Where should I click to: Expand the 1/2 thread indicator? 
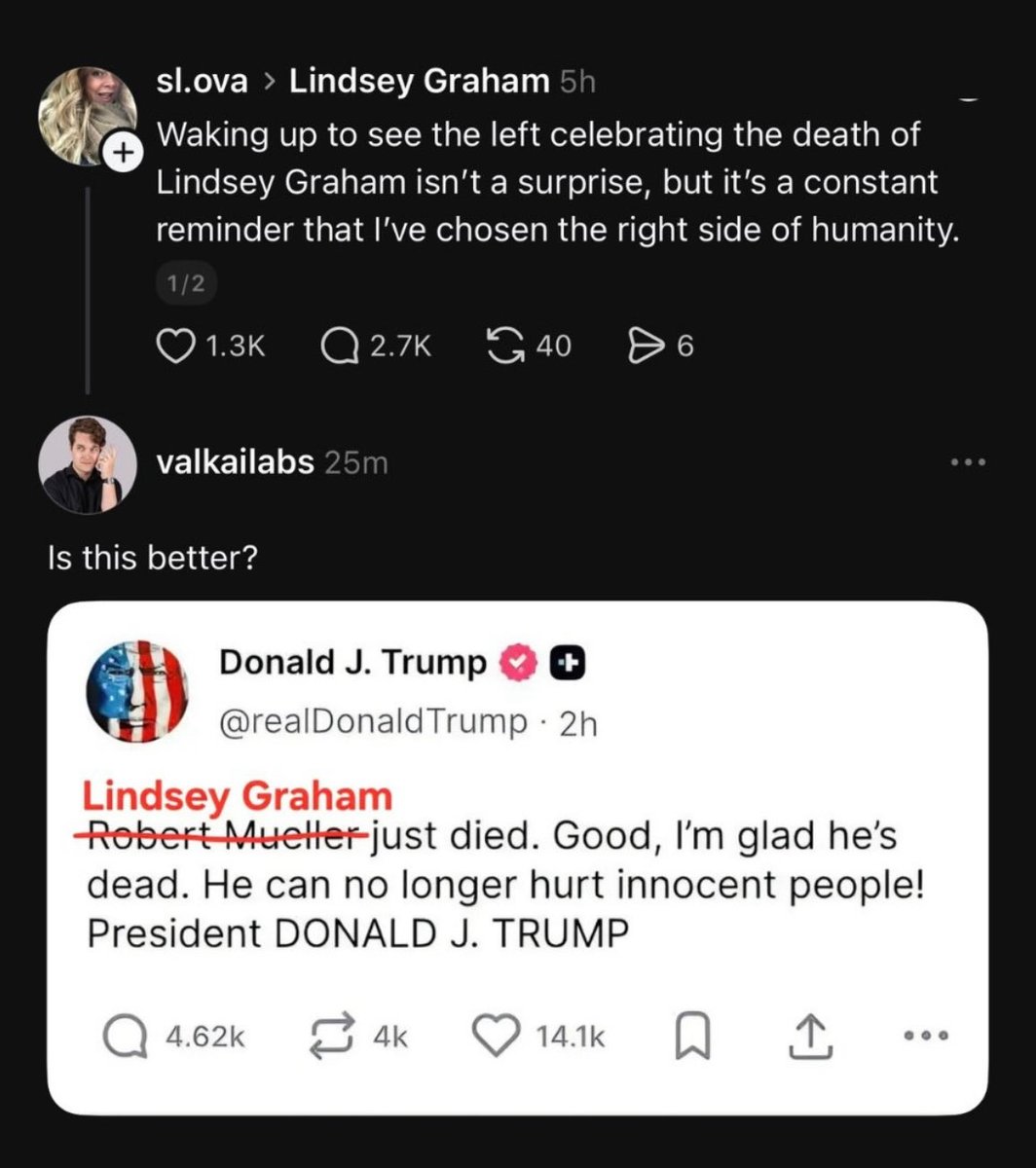[x=186, y=284]
